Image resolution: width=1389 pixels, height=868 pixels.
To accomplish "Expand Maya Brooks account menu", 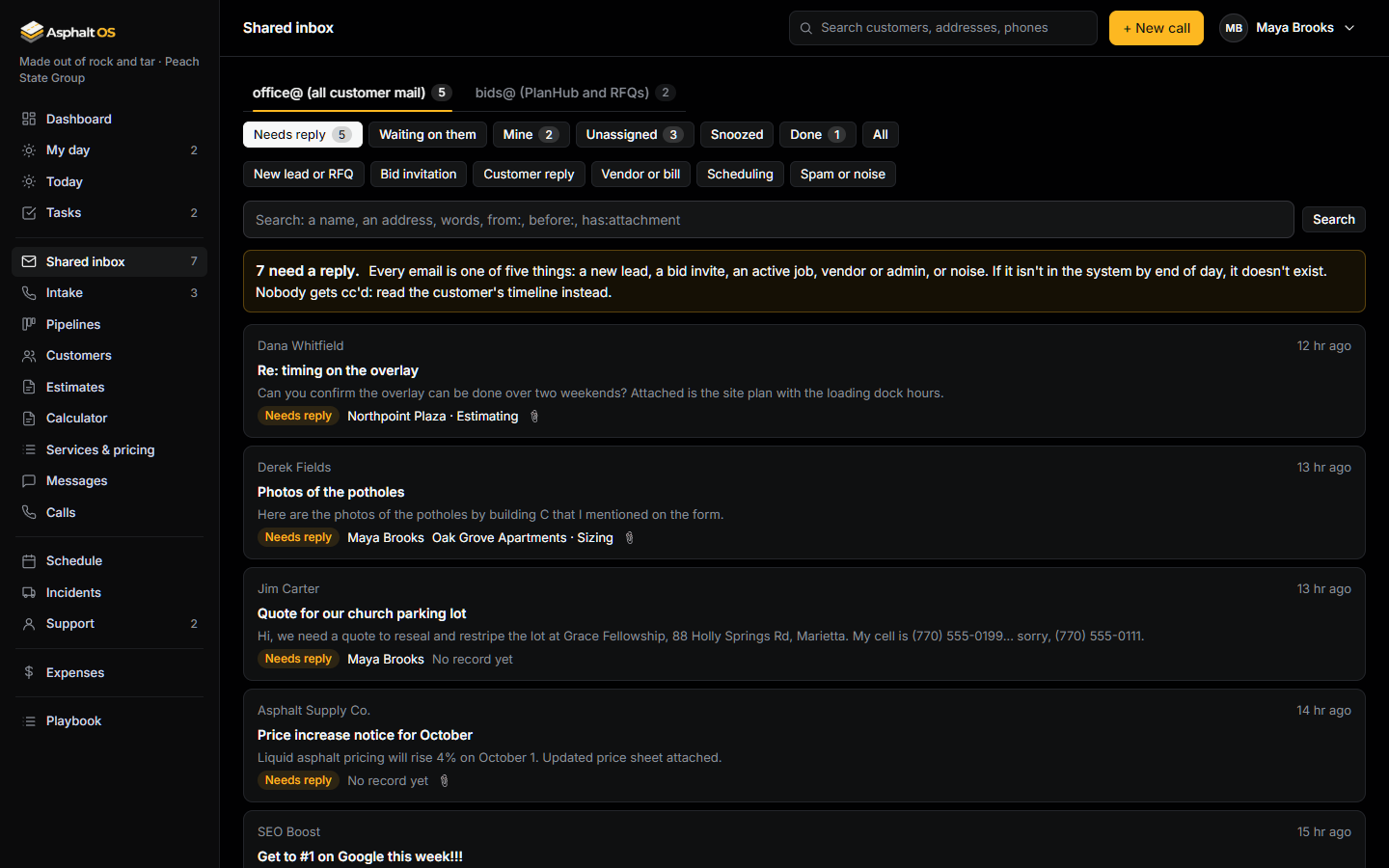I will pos(1288,28).
